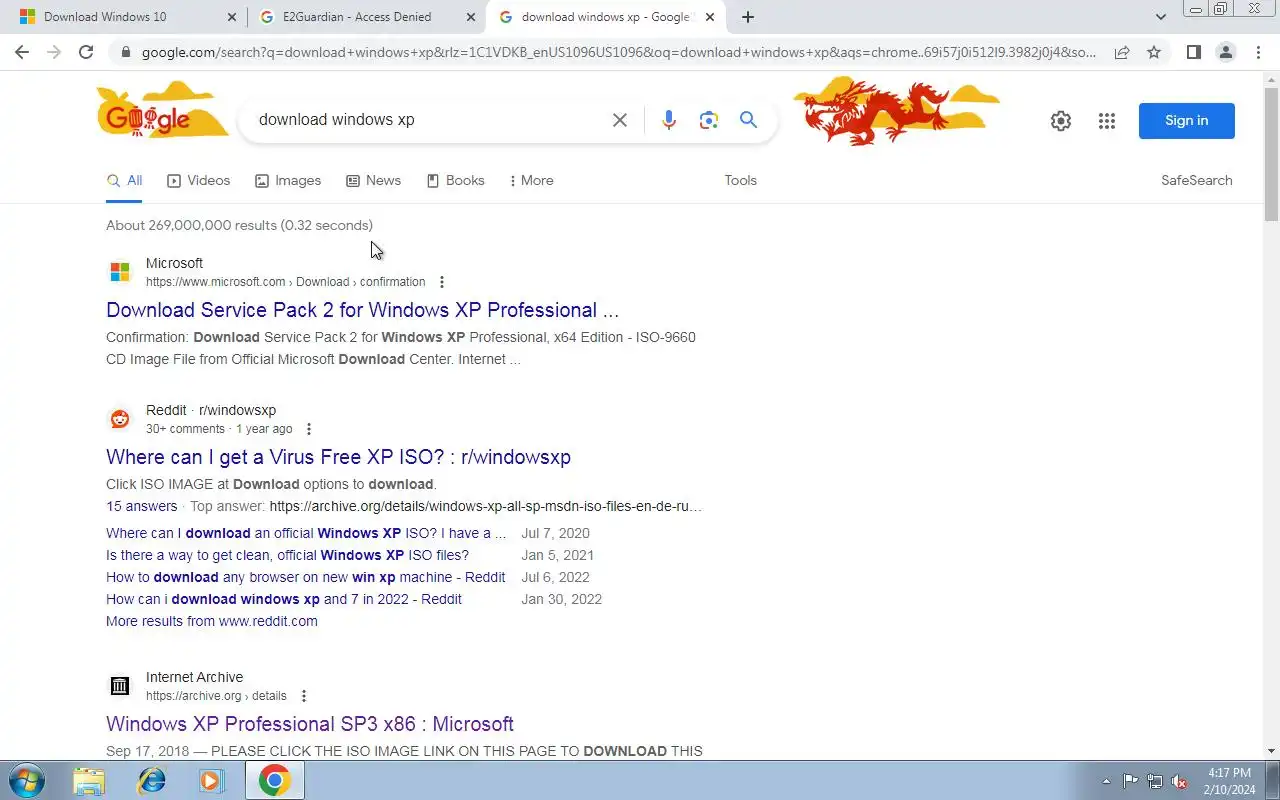This screenshot has width=1280, height=800.
Task: Click the address bar URL
Action: (618, 52)
